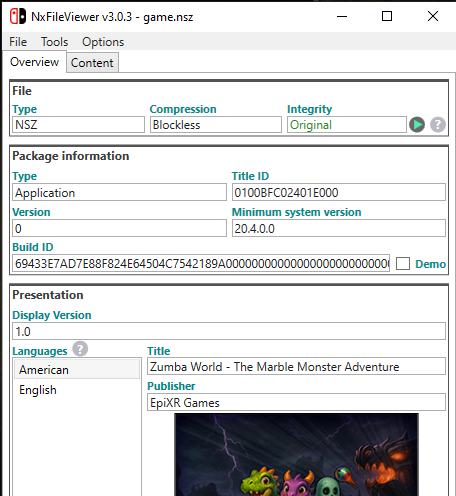Click the NxFileViewer Switch logo icon
This screenshot has height=496, width=456.
pos(18,16)
